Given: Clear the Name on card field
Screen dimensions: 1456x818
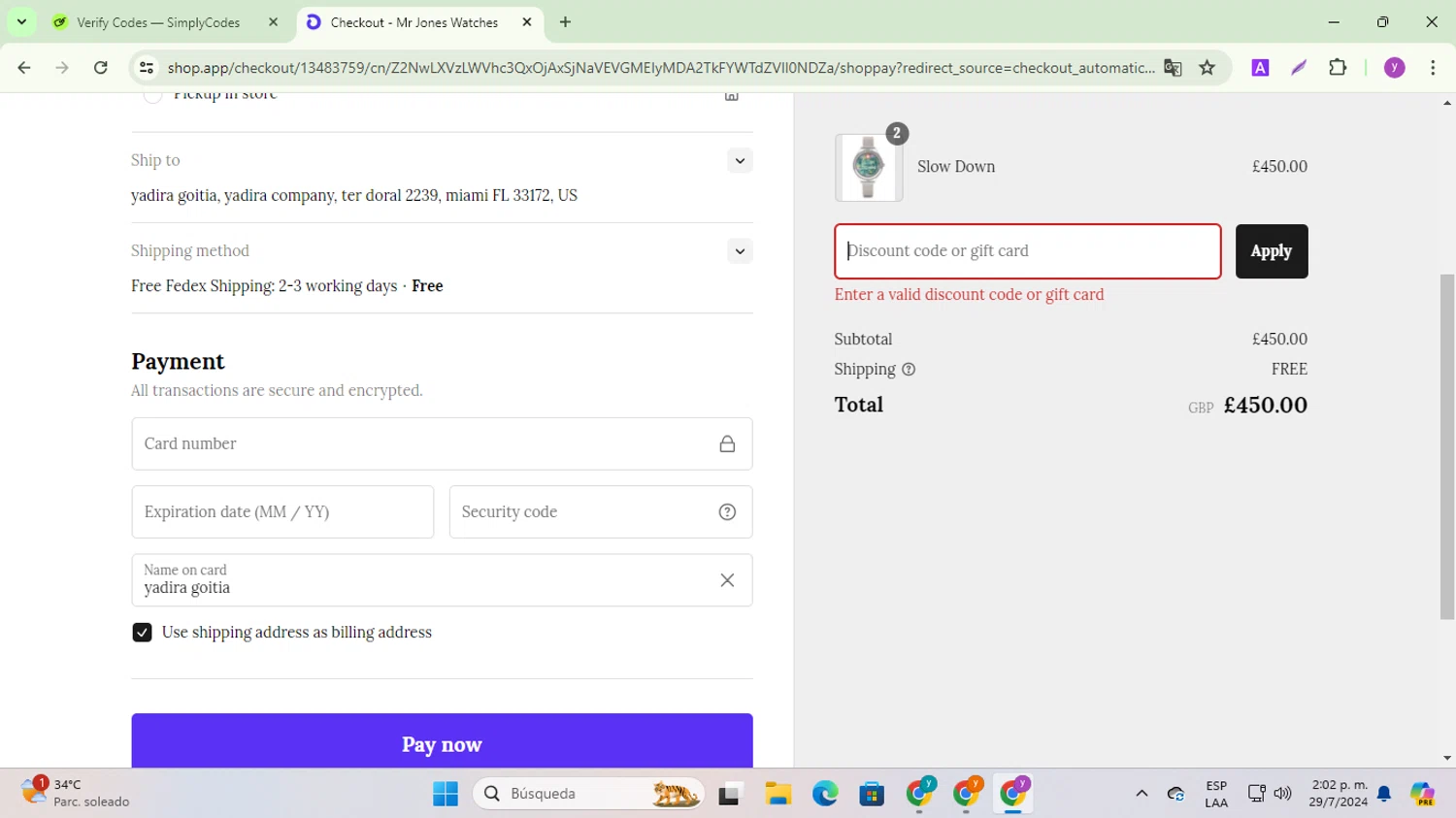Looking at the screenshot, I should [x=727, y=580].
